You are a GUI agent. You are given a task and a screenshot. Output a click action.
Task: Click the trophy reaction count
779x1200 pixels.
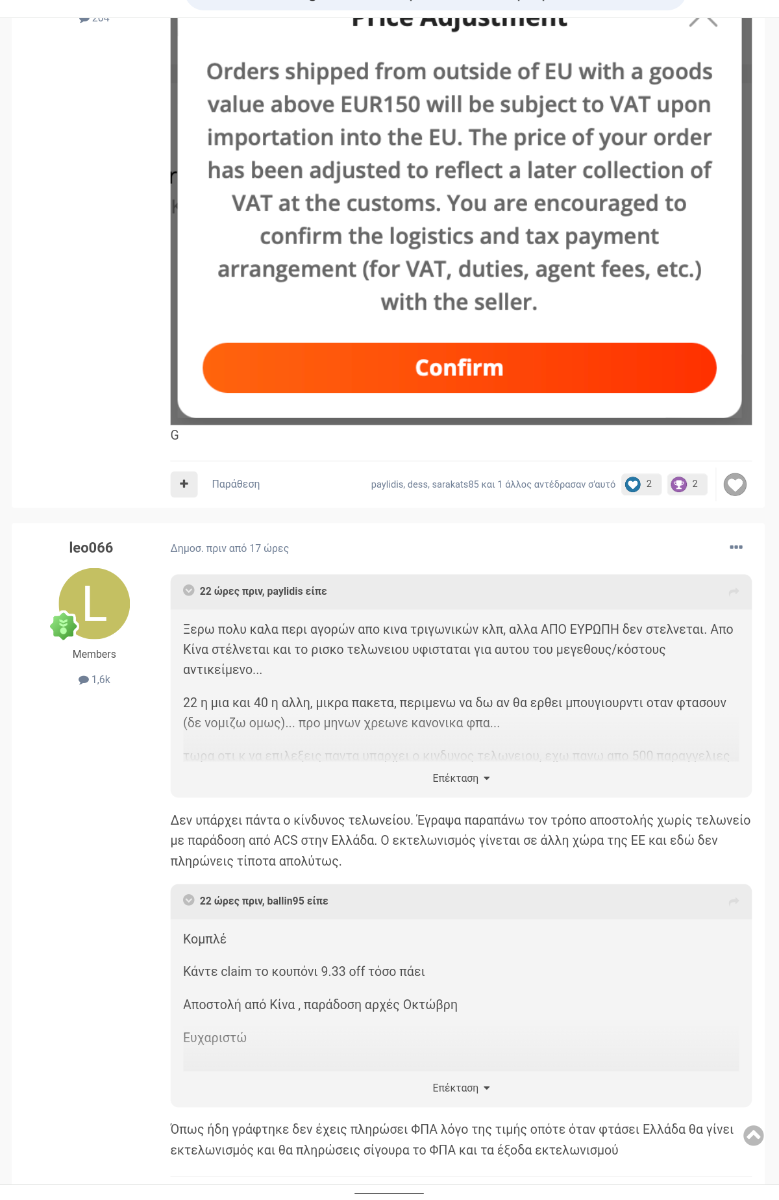tap(687, 484)
